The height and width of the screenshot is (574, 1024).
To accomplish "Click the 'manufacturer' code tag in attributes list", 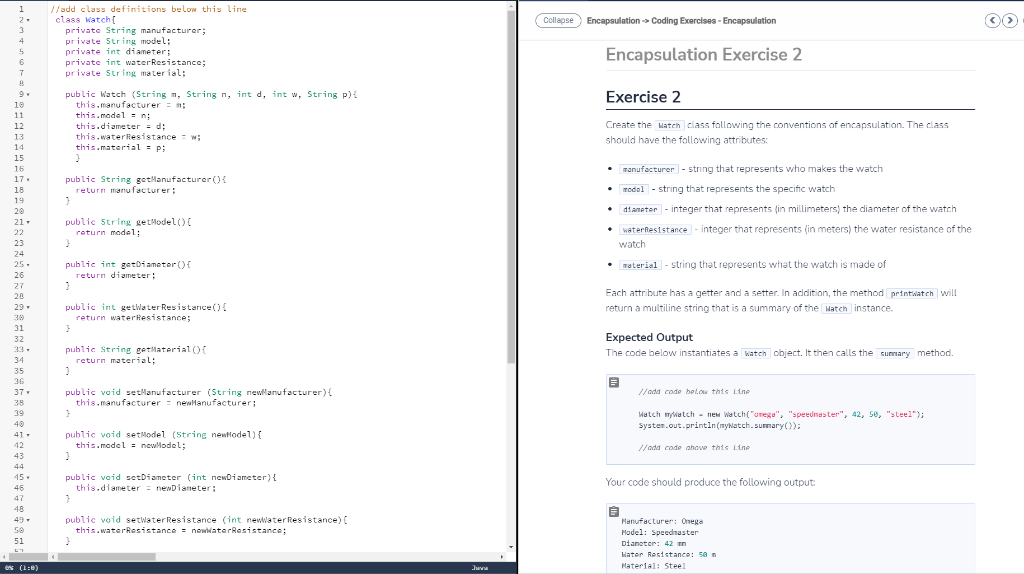I will point(648,169).
